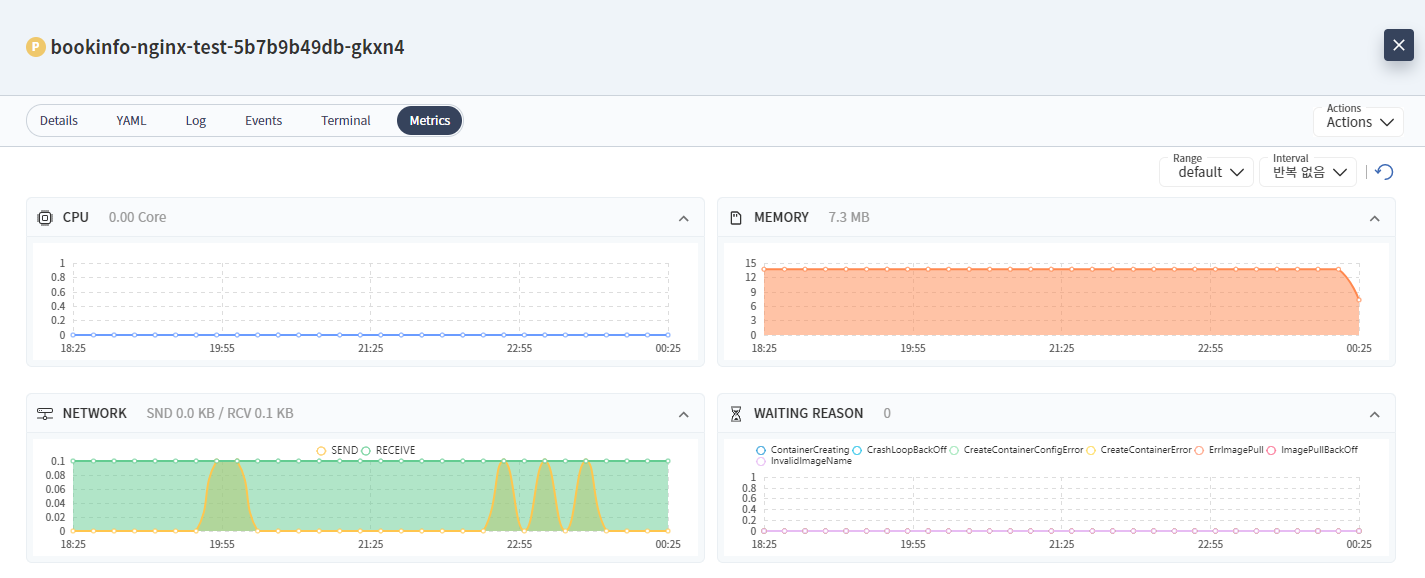The height and width of the screenshot is (578, 1425).
Task: Collapse the NETWORK panel
Action: 684,414
